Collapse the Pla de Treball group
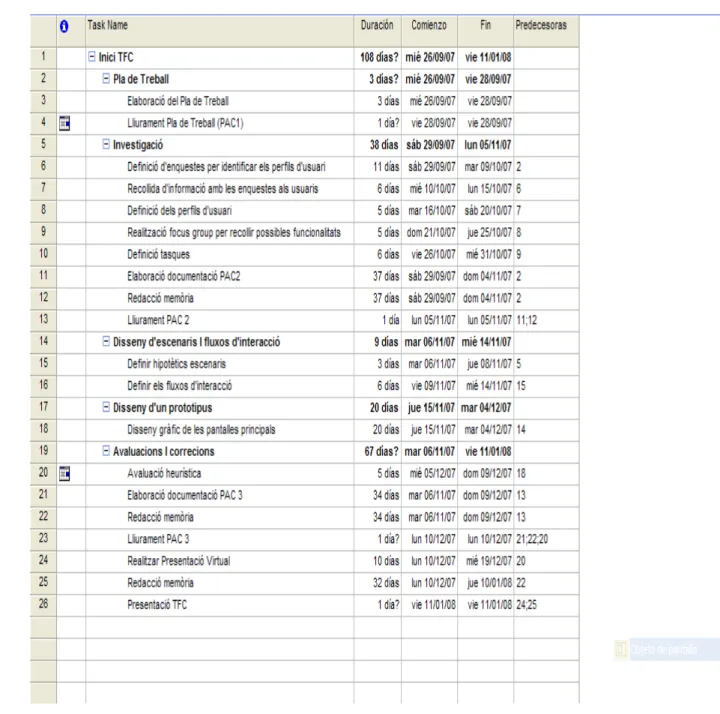 (106, 79)
